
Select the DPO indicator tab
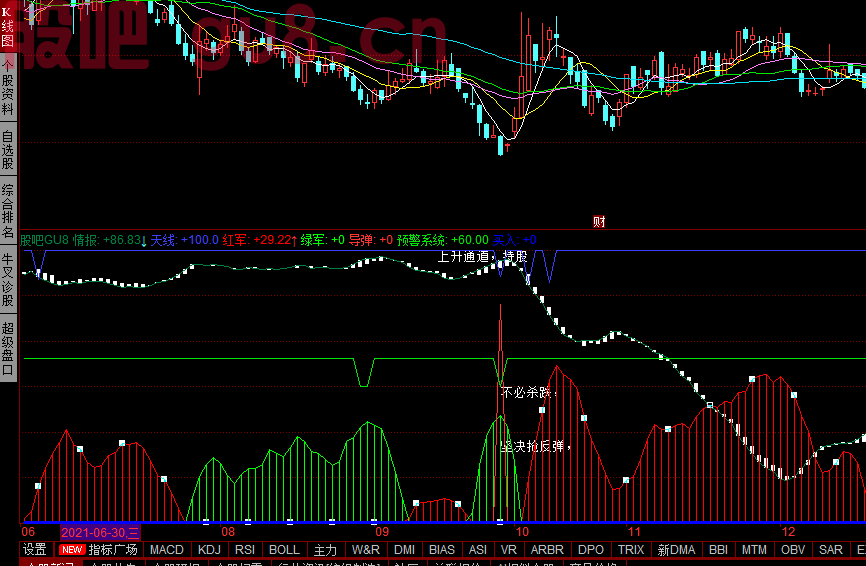pos(590,549)
